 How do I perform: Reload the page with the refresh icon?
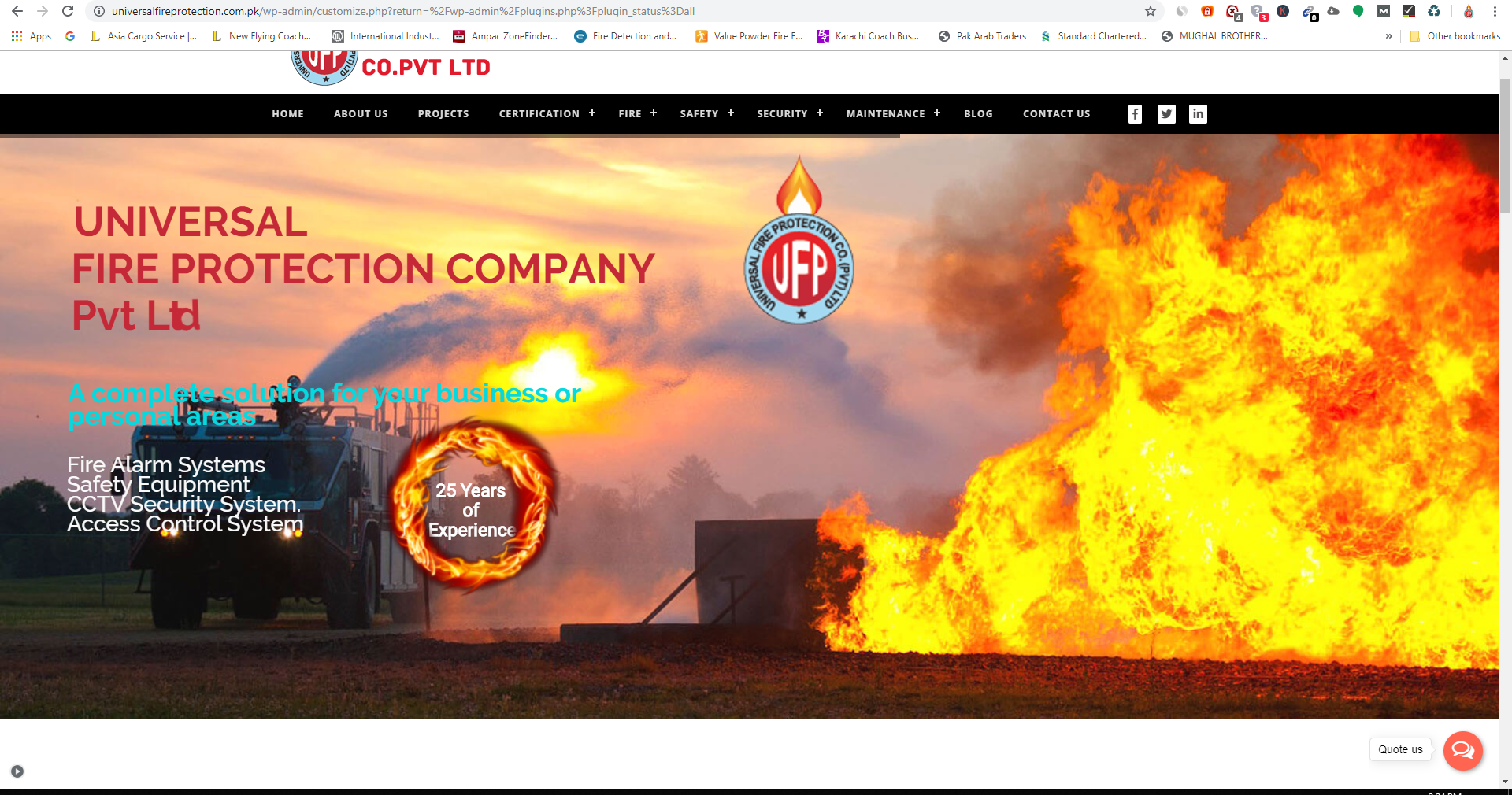(68, 11)
